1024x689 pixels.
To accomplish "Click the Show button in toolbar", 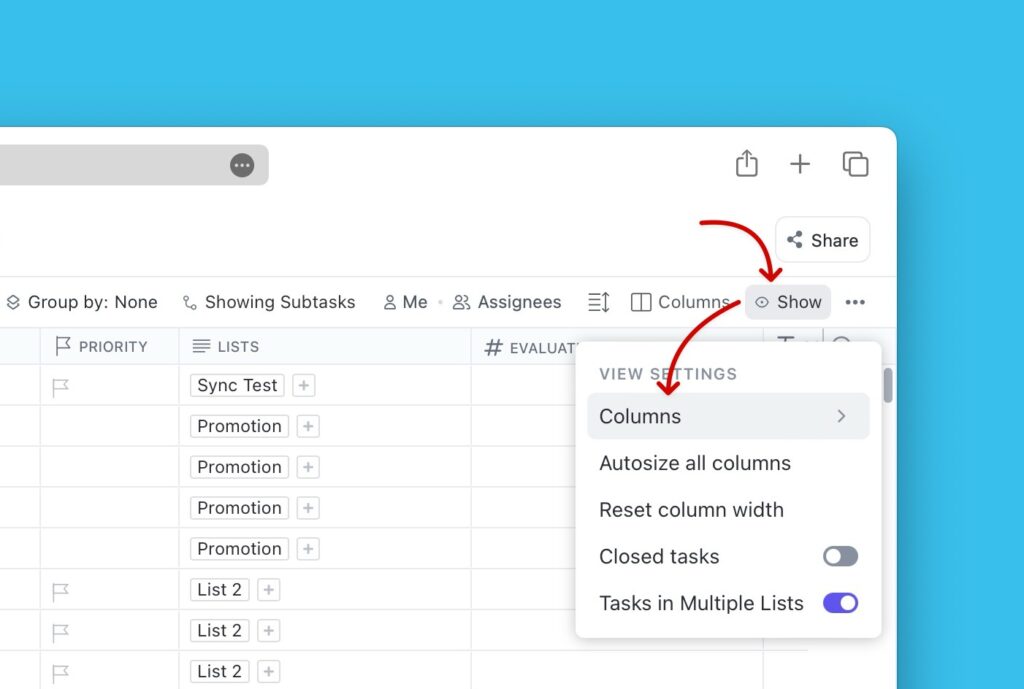I will 788,302.
